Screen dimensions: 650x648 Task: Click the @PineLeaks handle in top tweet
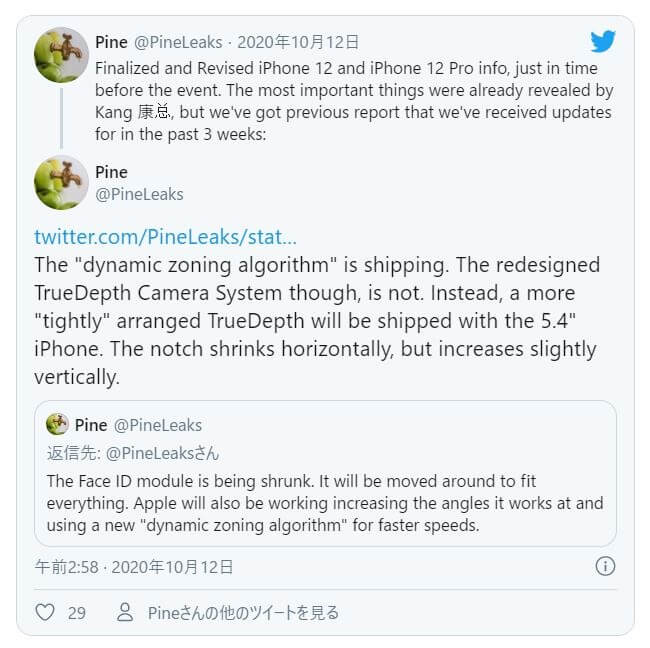(x=178, y=42)
